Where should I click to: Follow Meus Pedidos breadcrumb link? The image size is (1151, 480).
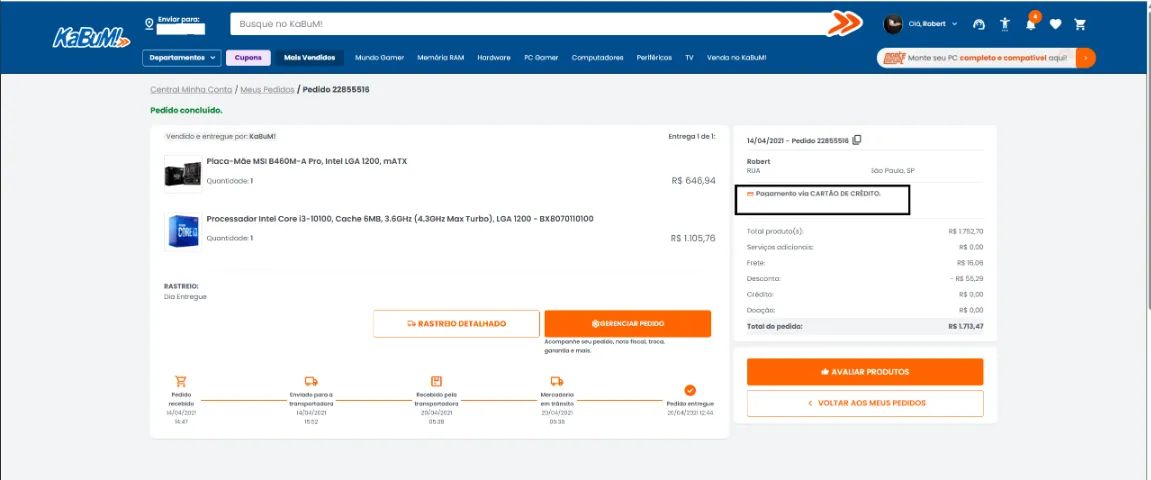click(x=267, y=90)
